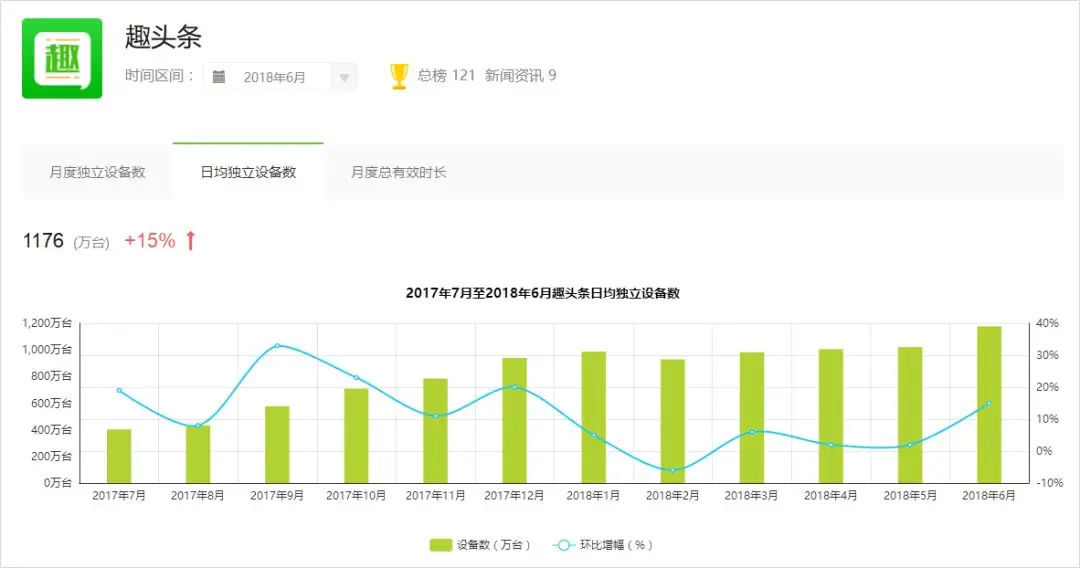Click the calendar icon in date selector
The height and width of the screenshot is (568, 1080).
click(218, 76)
